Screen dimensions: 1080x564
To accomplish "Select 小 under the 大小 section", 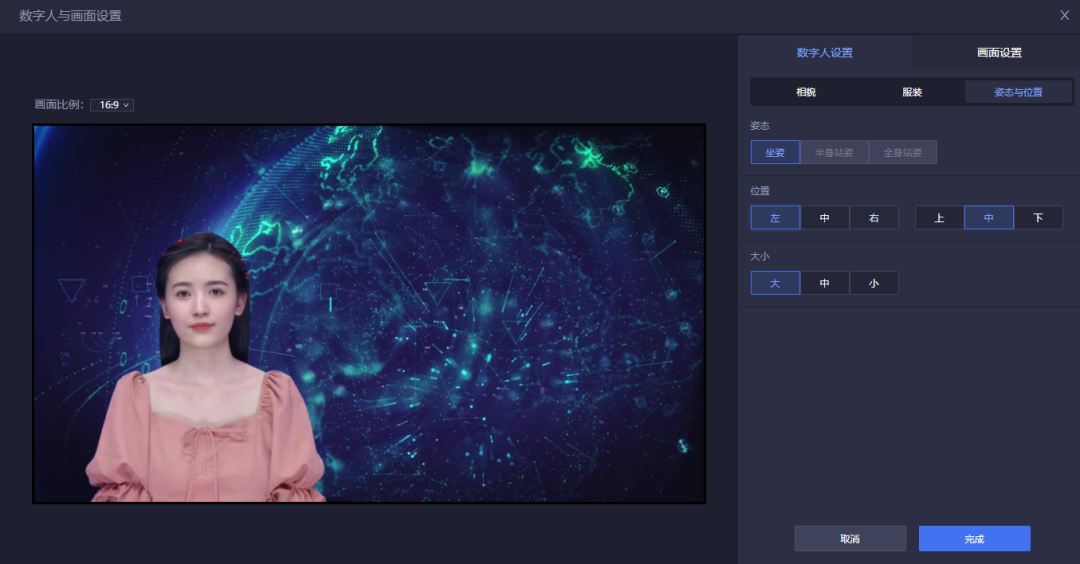I will [874, 283].
